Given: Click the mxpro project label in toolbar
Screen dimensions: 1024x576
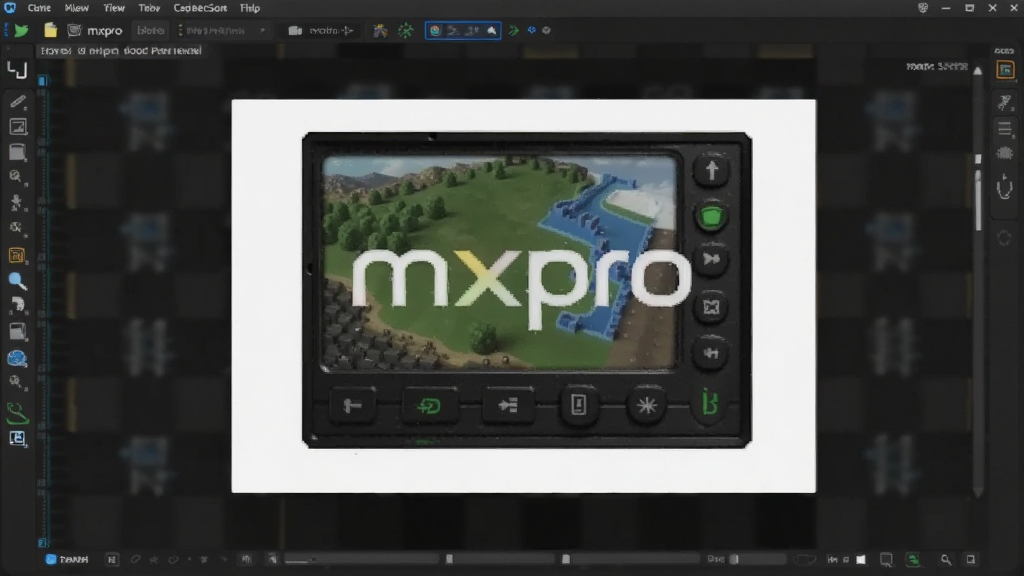Looking at the screenshot, I should click(104, 31).
